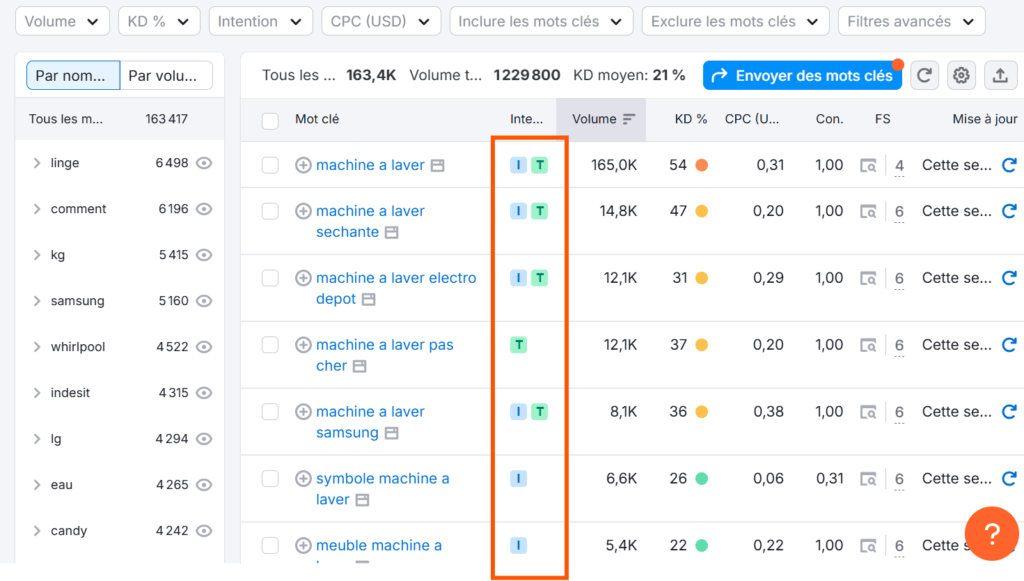The image size is (1024, 581).
Task: Add 'machine a laver sechante' with plus icon
Action: coord(303,211)
